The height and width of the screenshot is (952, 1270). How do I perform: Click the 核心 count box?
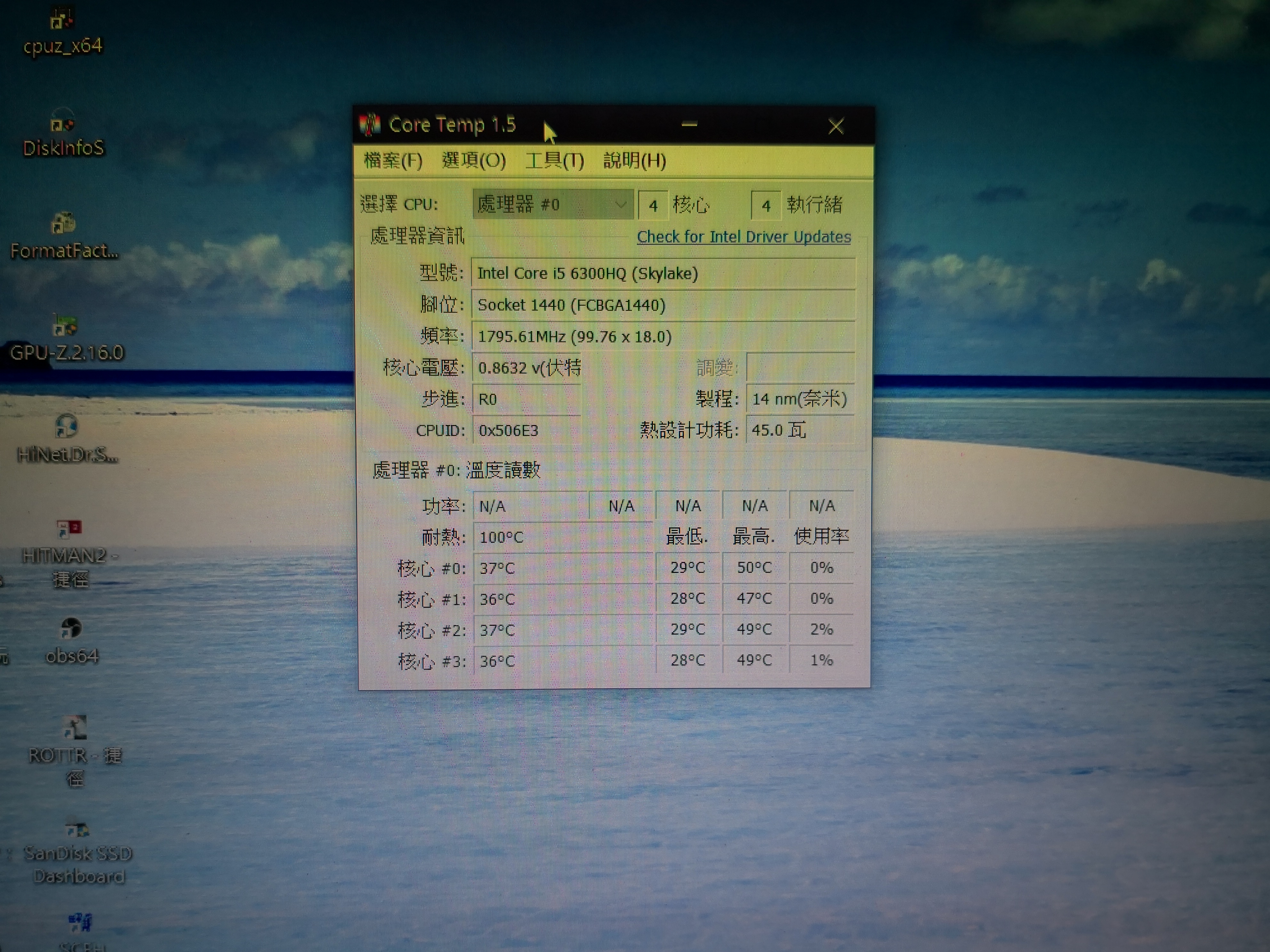point(653,205)
